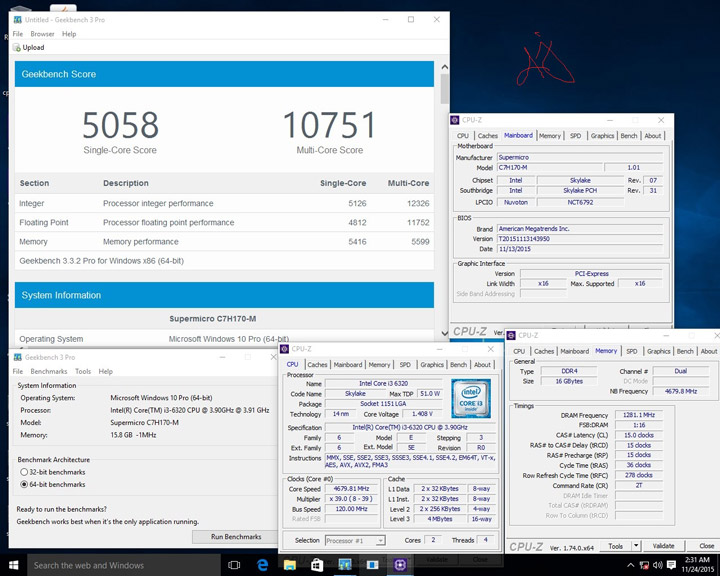Click the DRAM Frequency 1281.1 MHz value
The width and height of the screenshot is (720, 576).
click(639, 415)
